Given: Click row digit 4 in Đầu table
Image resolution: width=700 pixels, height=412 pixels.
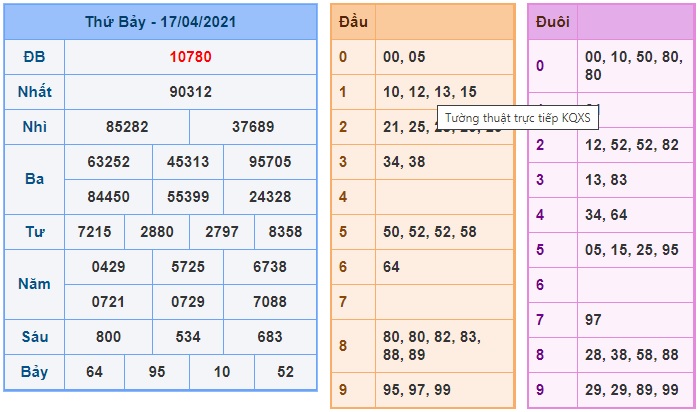Looking at the screenshot, I should pyautogui.click(x=343, y=197).
